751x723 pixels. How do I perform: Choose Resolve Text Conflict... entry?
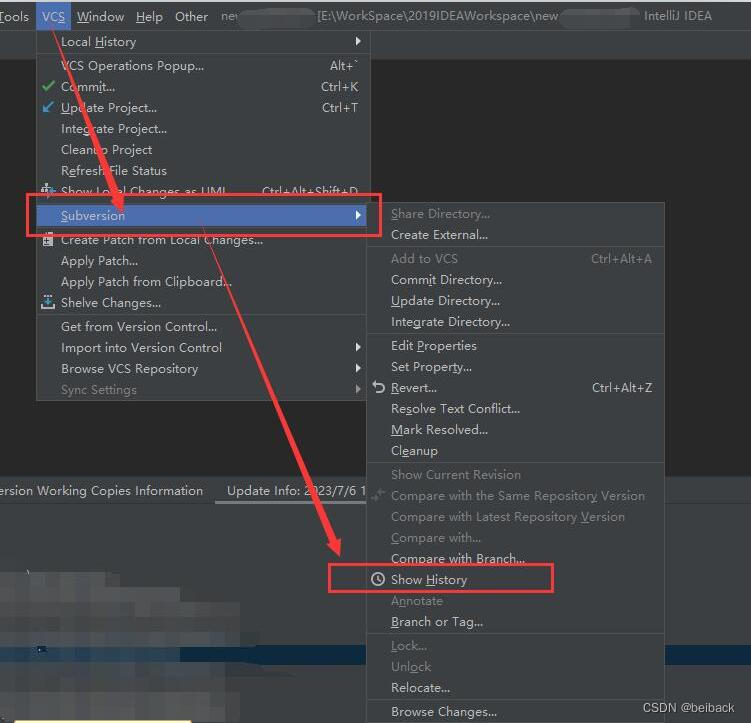[x=515, y=409]
